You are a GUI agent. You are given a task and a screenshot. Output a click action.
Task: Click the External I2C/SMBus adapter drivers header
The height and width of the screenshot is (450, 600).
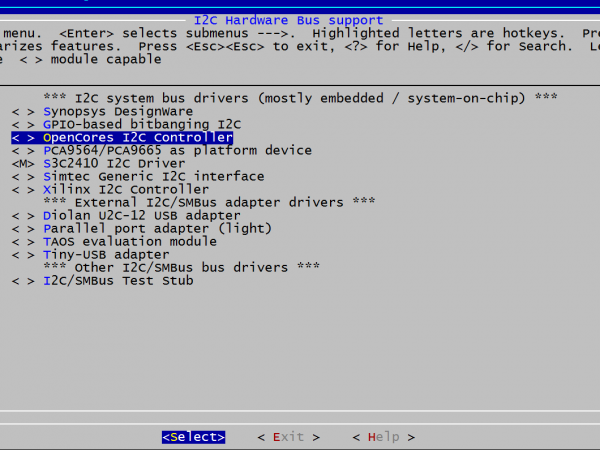click(x=209, y=202)
